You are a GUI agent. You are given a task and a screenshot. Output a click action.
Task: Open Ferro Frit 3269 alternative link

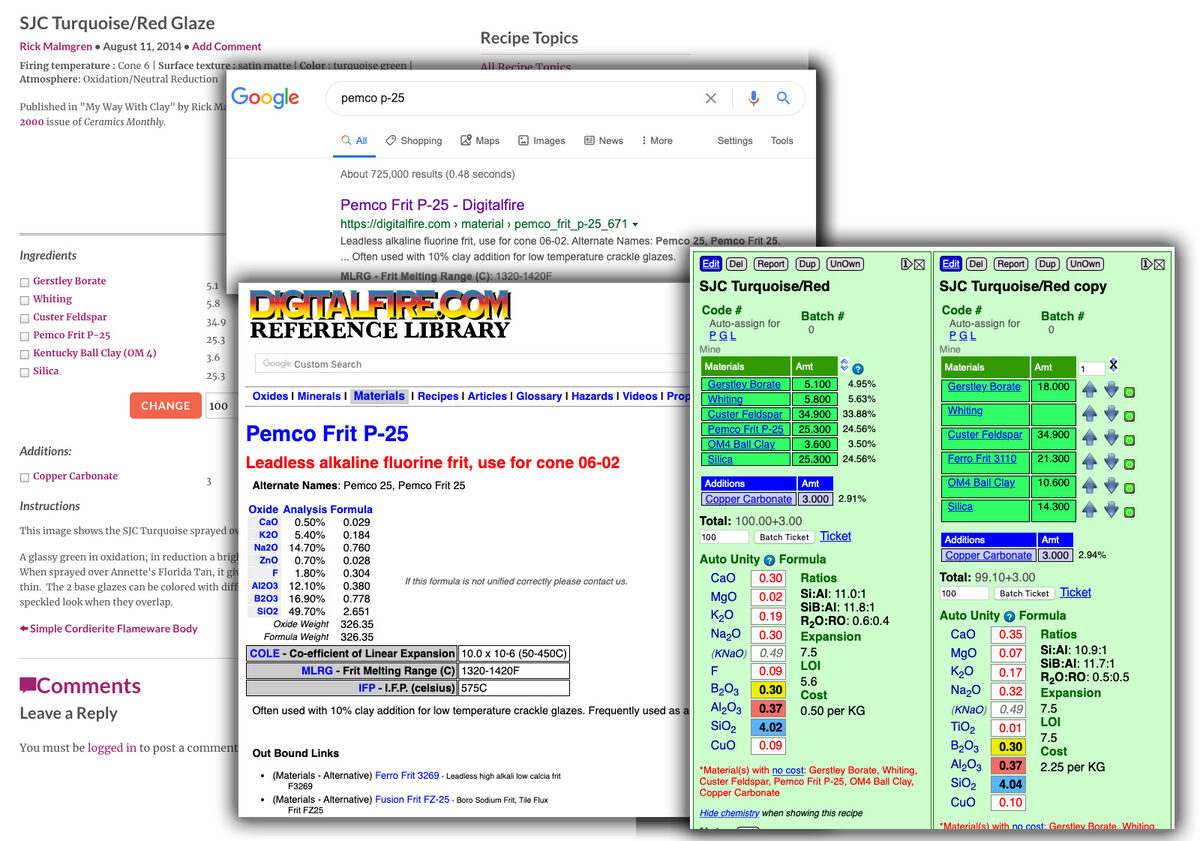coord(407,775)
